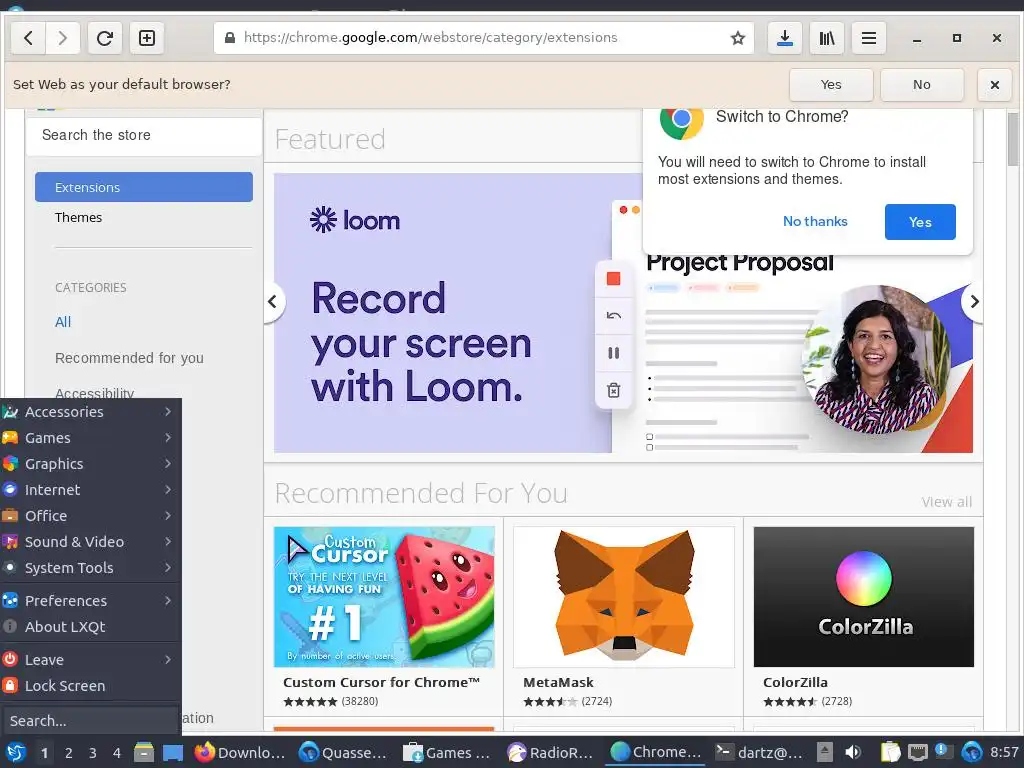Switch to the Firefox Downloads taskbar window
Viewport: 1024px width, 768px height.
[240, 752]
